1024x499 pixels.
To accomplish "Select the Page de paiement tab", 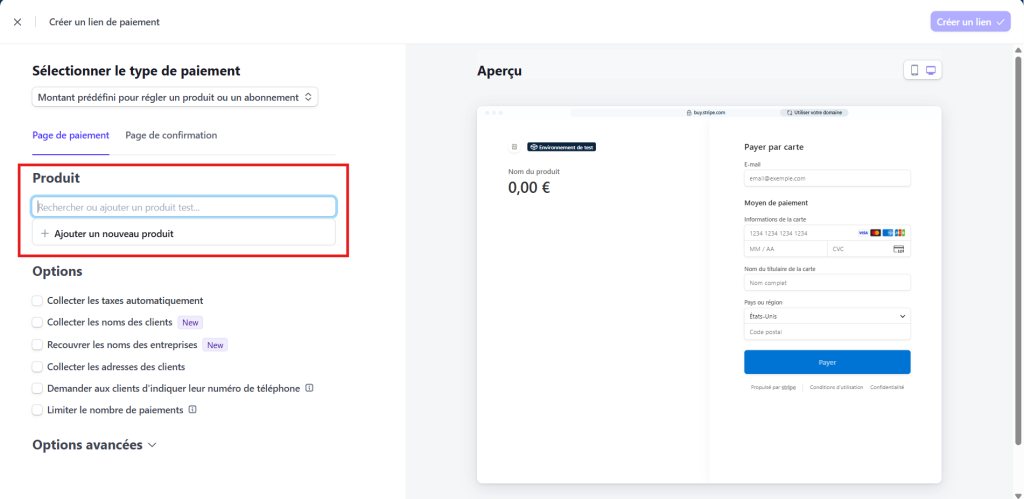I will coord(70,135).
